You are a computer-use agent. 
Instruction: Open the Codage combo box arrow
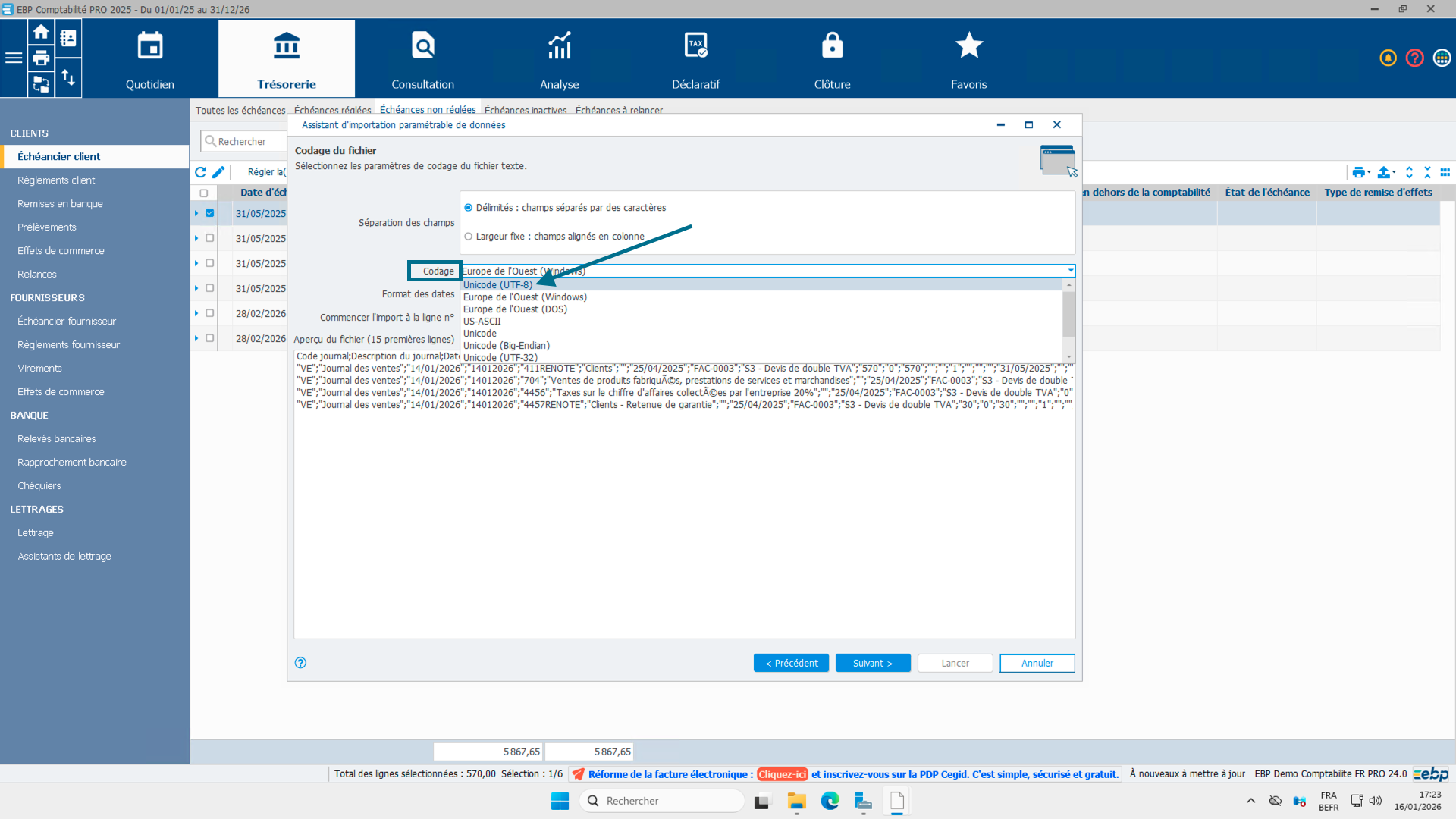(1070, 271)
